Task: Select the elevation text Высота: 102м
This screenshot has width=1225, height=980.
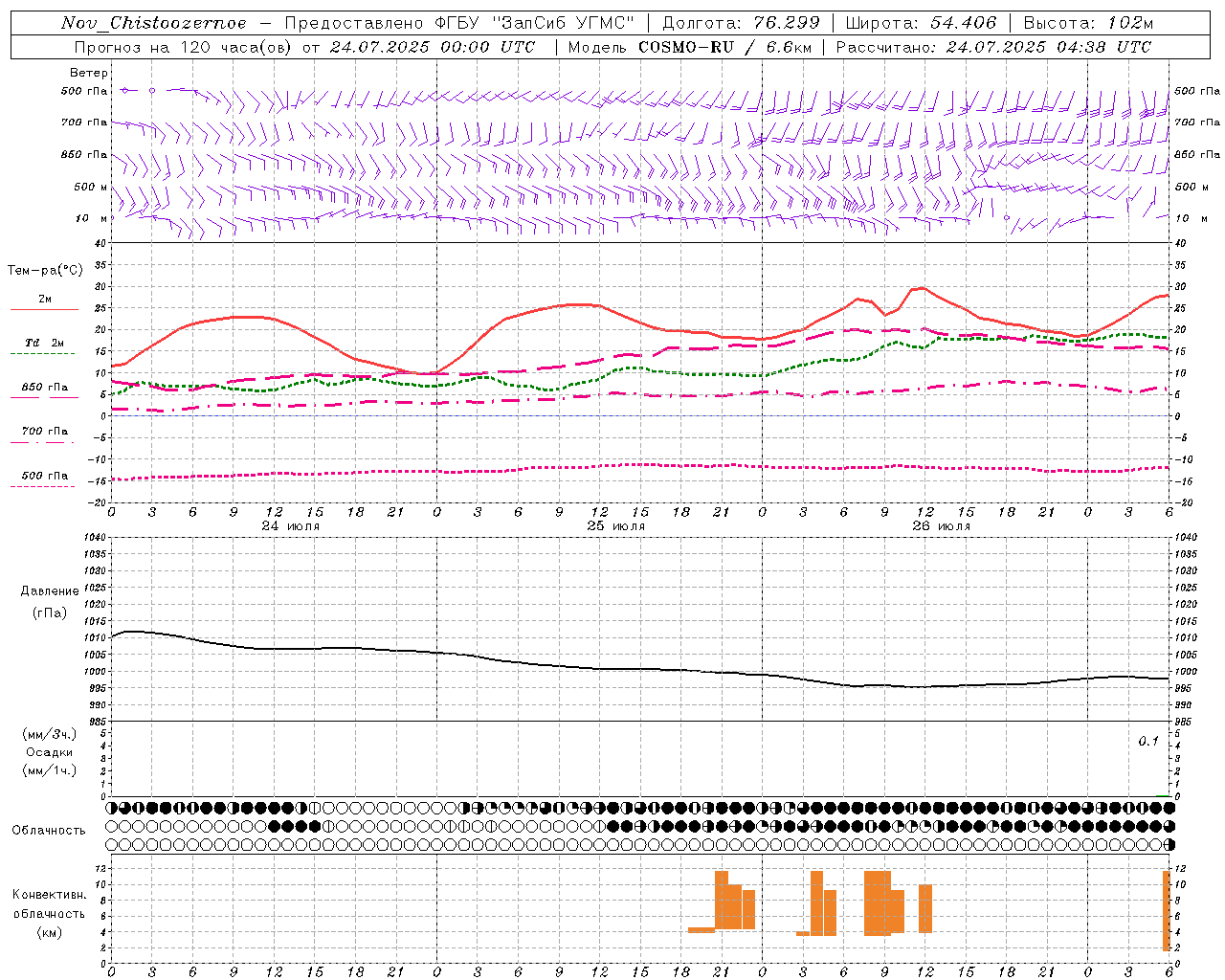Action: coord(1088,23)
